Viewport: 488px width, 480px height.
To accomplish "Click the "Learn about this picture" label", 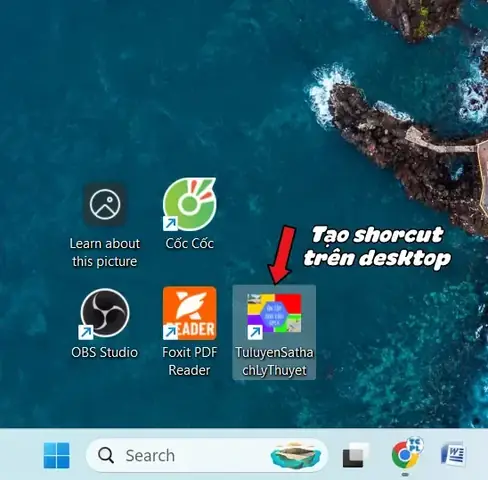I will click(x=105, y=253).
